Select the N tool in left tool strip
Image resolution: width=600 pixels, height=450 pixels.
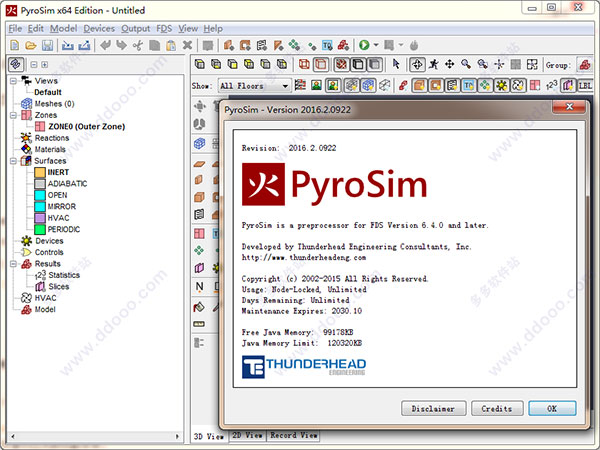(199, 286)
